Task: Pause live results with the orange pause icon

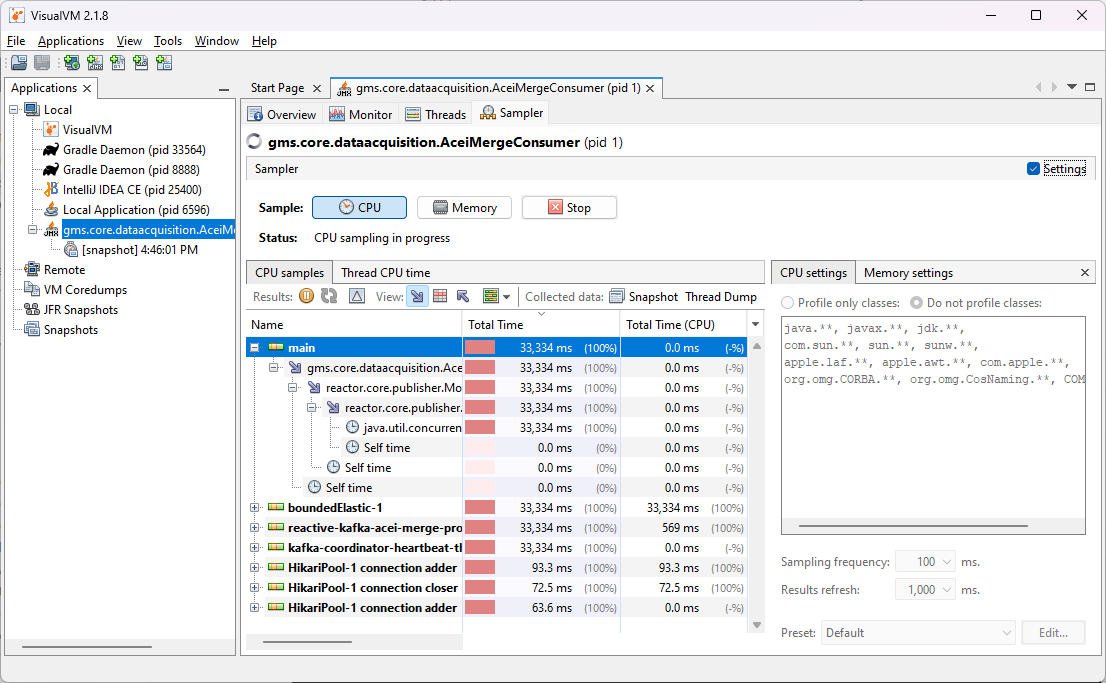Action: [306, 296]
